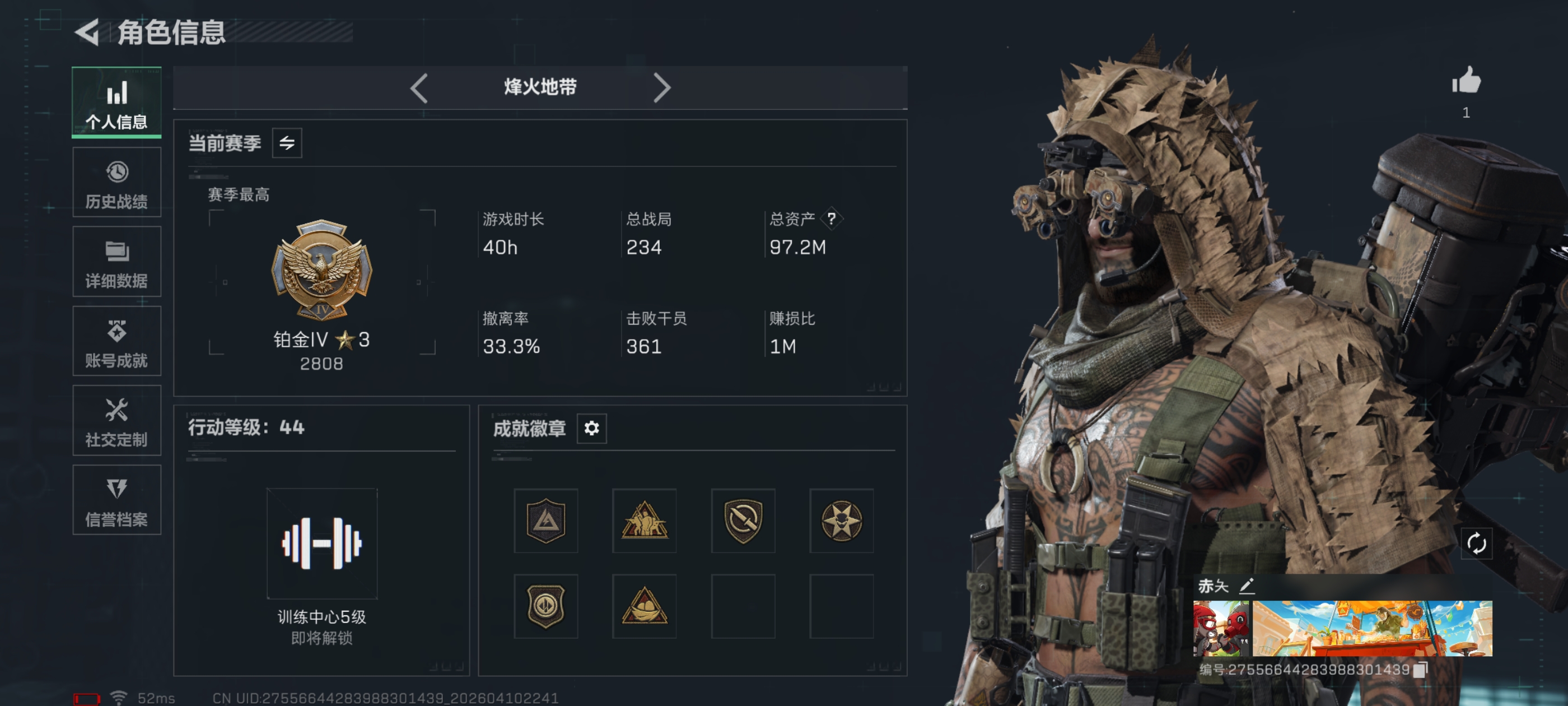The image size is (1568, 706).
Task: Click the 铂金IV rank emblem
Action: tap(321, 270)
